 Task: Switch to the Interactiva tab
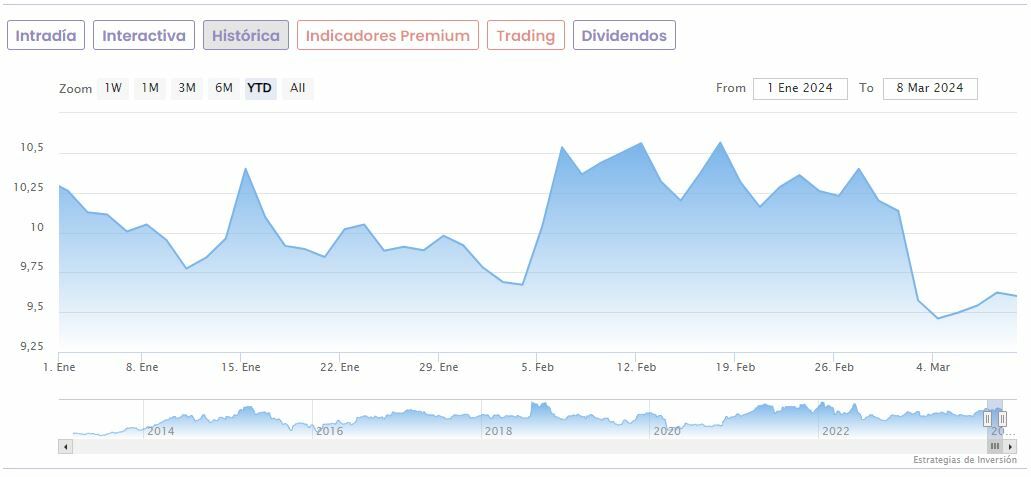144,36
